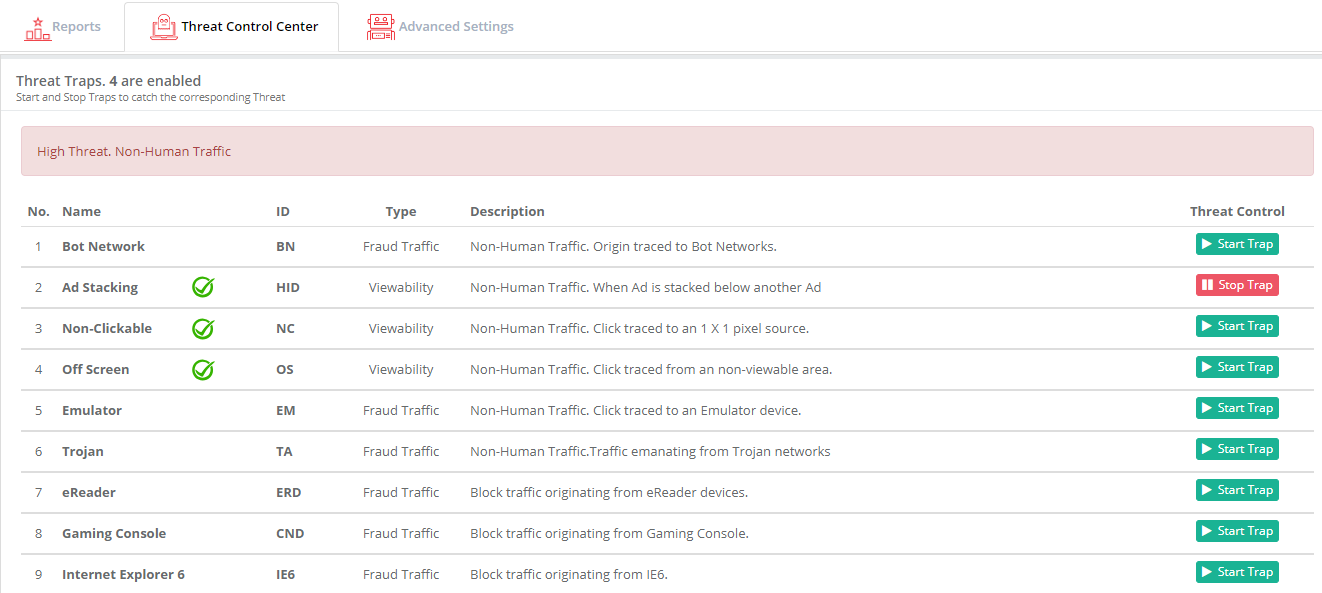Start the Non-Clickable trap

pos(1237,326)
